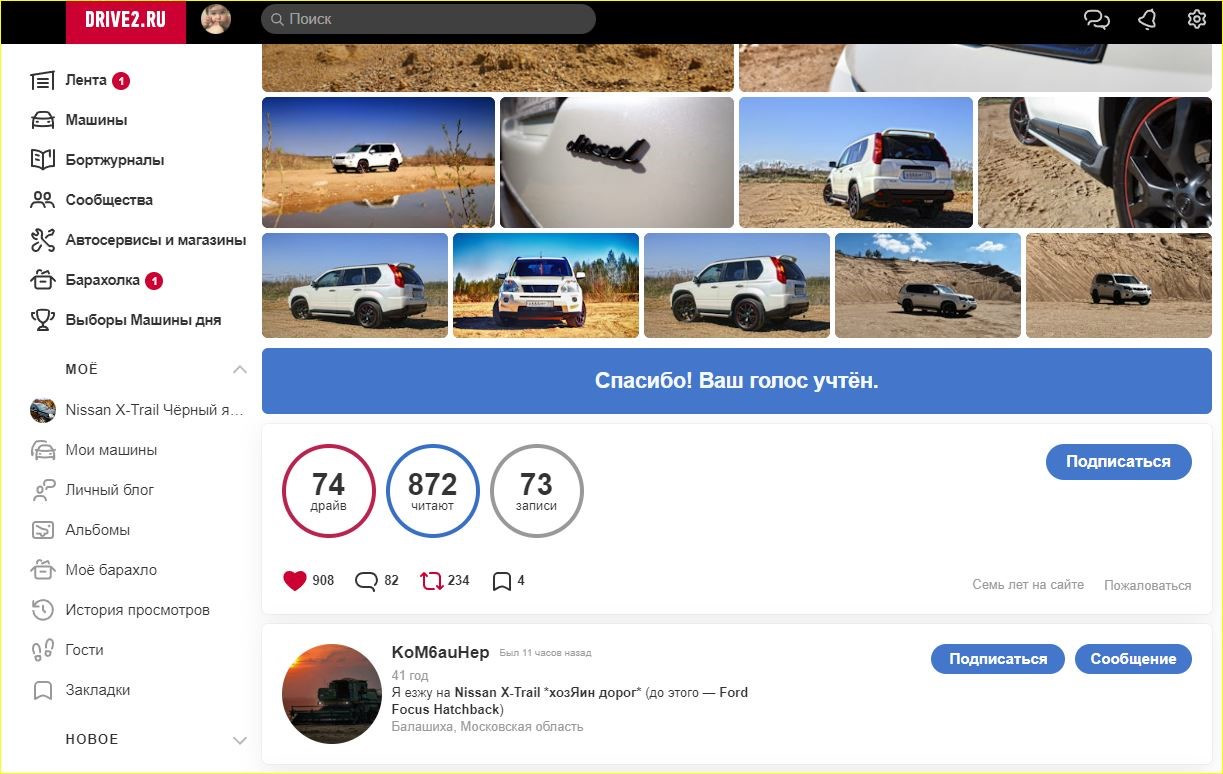1223x774 pixels.
Task: Collapse the МОЁ sidebar section
Action: point(239,369)
